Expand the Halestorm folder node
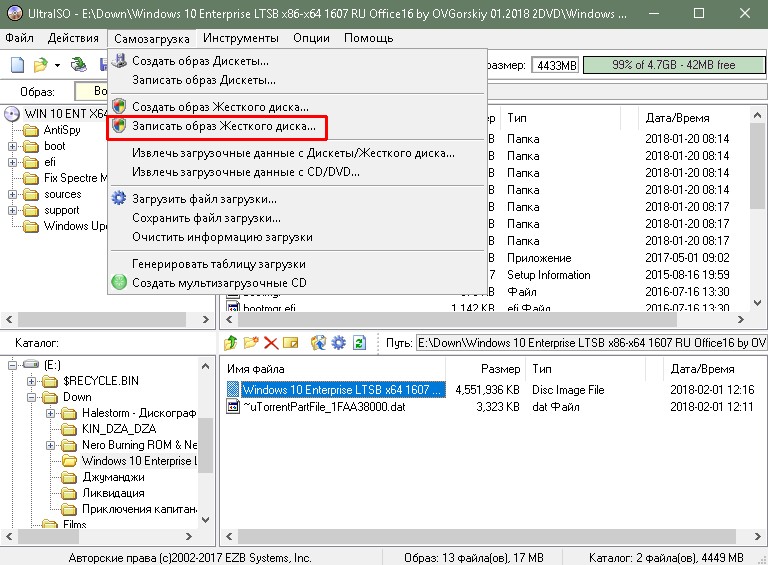Viewport: 768px width, 565px height. pos(50,413)
